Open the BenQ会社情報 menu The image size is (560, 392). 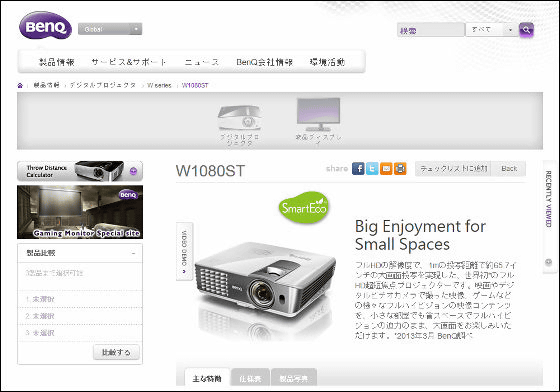[x=265, y=62]
